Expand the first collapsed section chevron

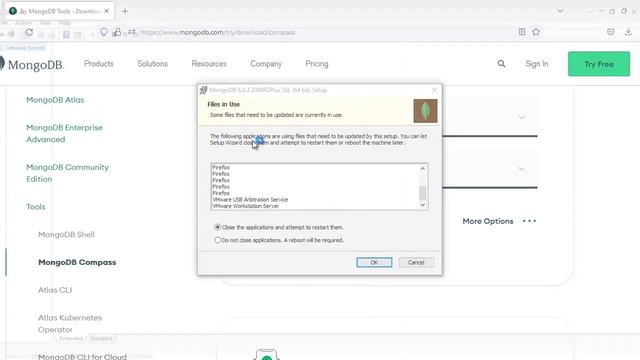click(x=521, y=118)
